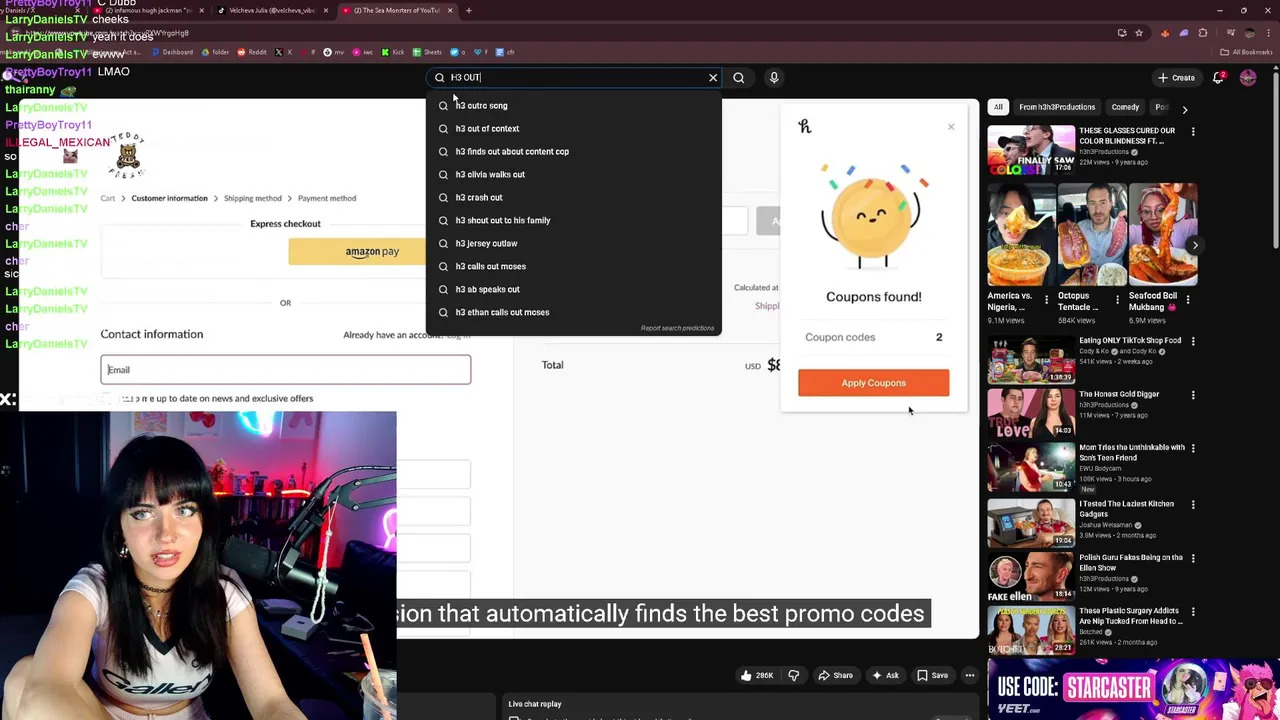Image resolution: width=1280 pixels, height=720 pixels.
Task: Open menu for 'The Honest Gold Digger' video
Action: coord(1193,395)
